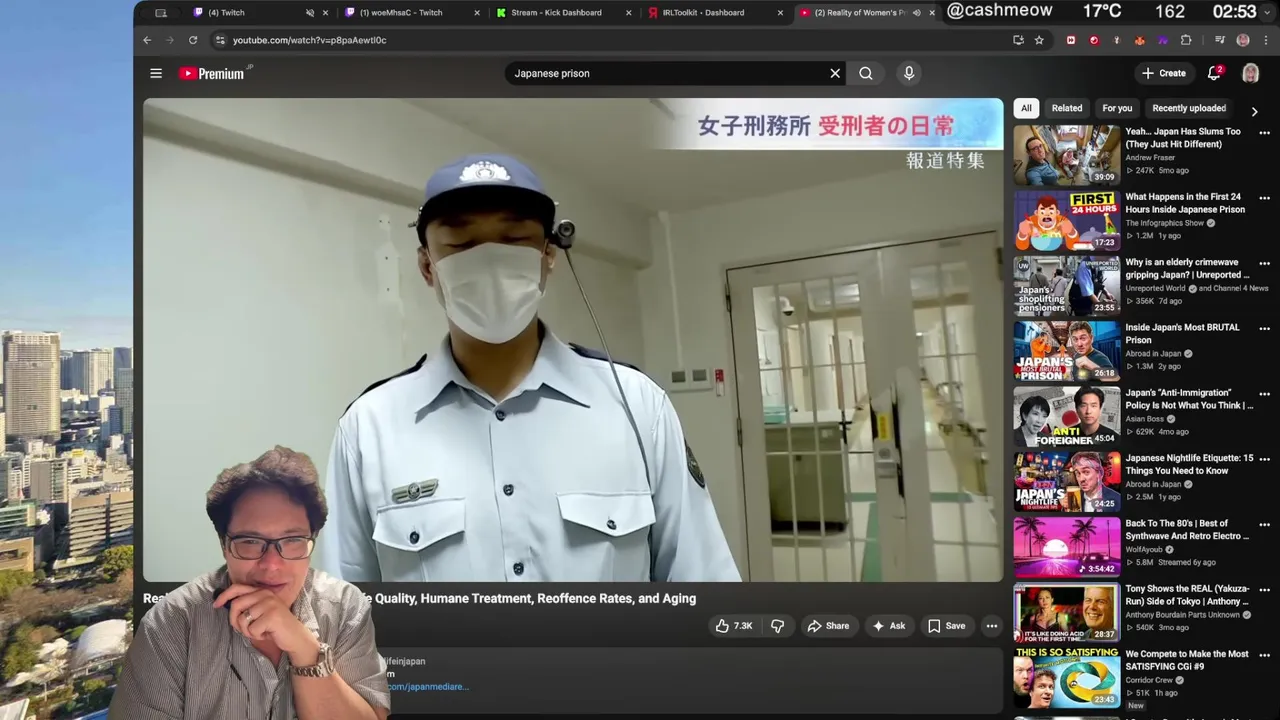Open browser tab search button at far left
This screenshot has height=720, width=1280.
tap(161, 13)
